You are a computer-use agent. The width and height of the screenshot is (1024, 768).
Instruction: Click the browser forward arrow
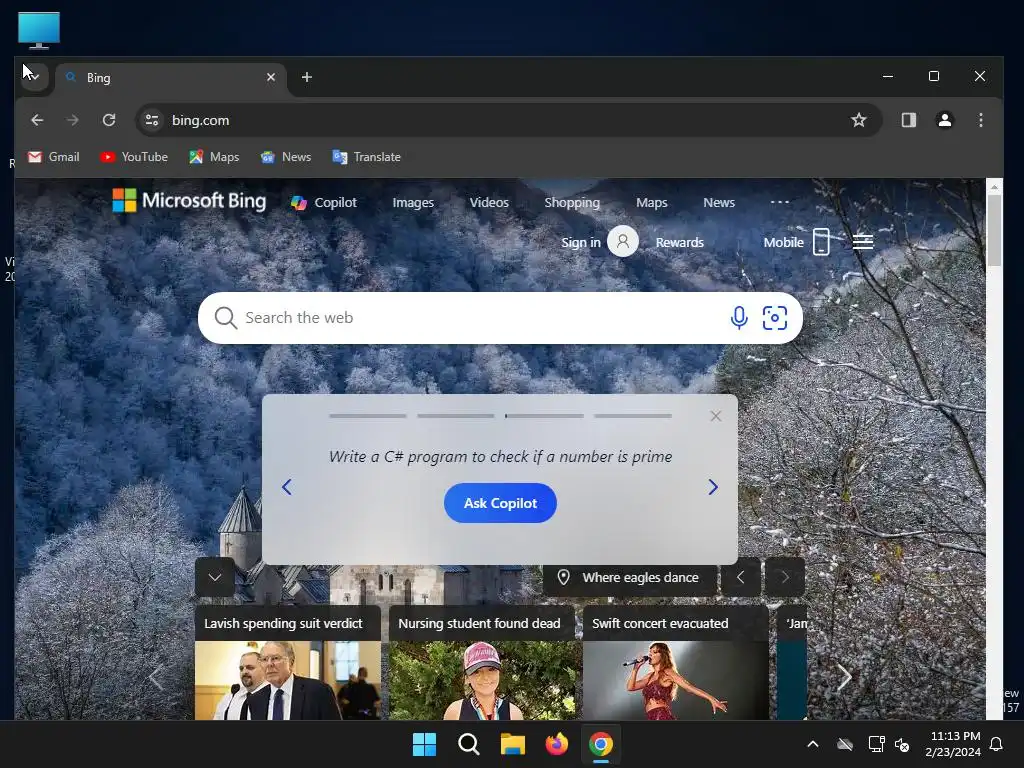coord(72,120)
